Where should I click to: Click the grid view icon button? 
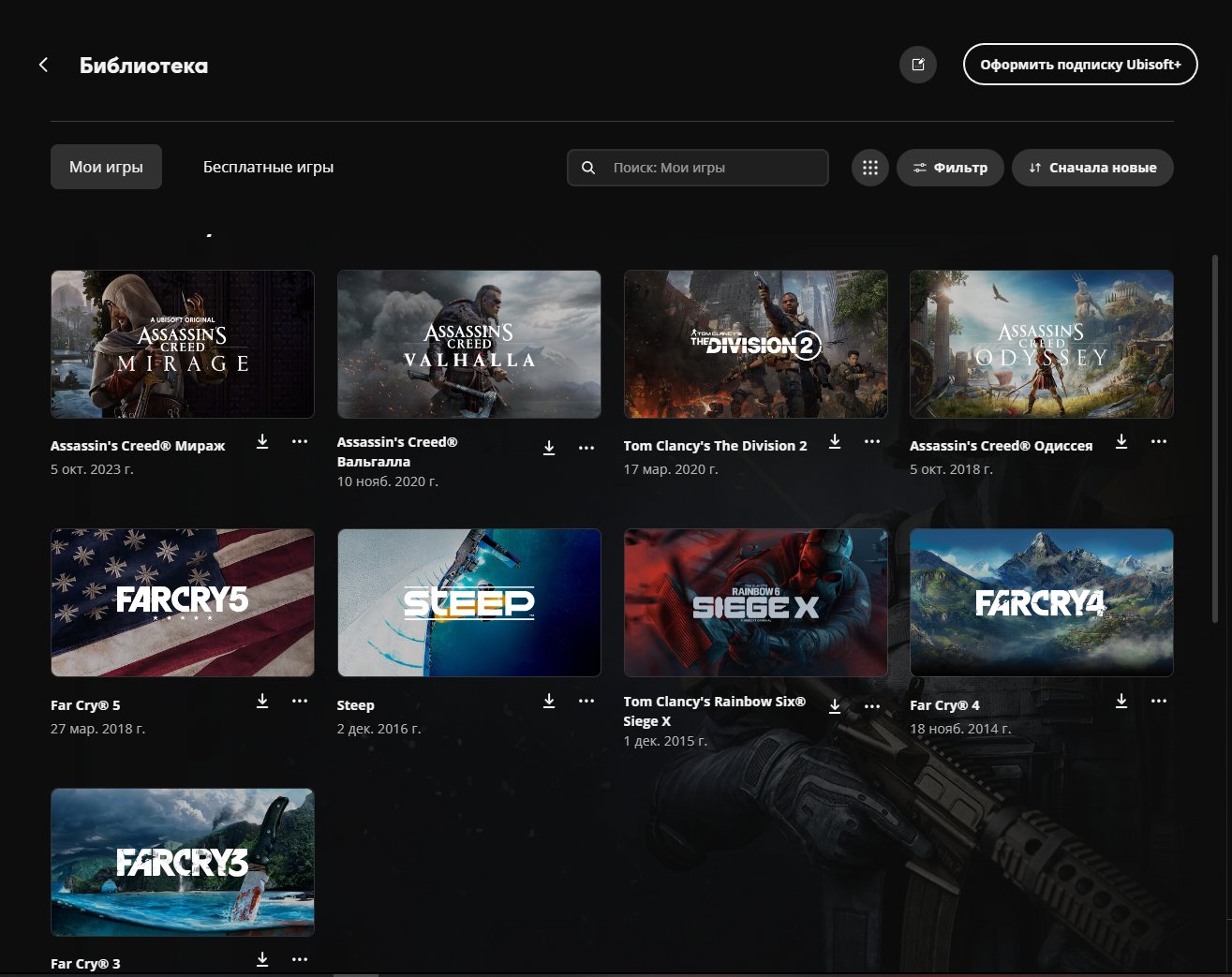click(870, 168)
